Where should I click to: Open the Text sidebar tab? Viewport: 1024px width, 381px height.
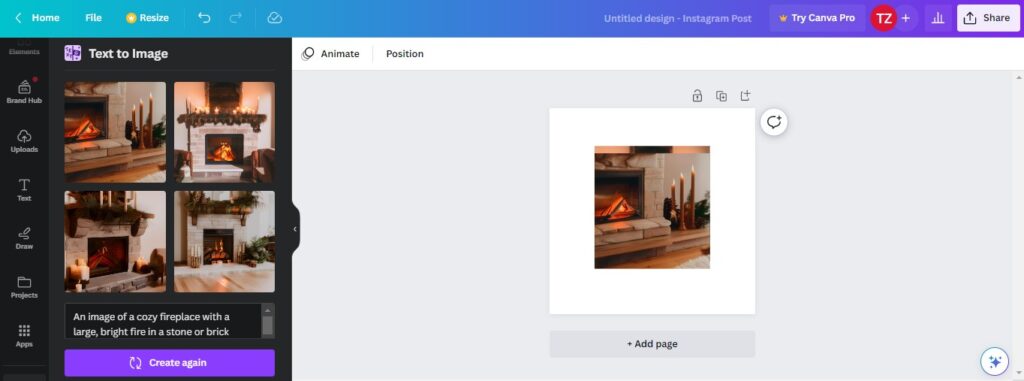click(x=24, y=190)
